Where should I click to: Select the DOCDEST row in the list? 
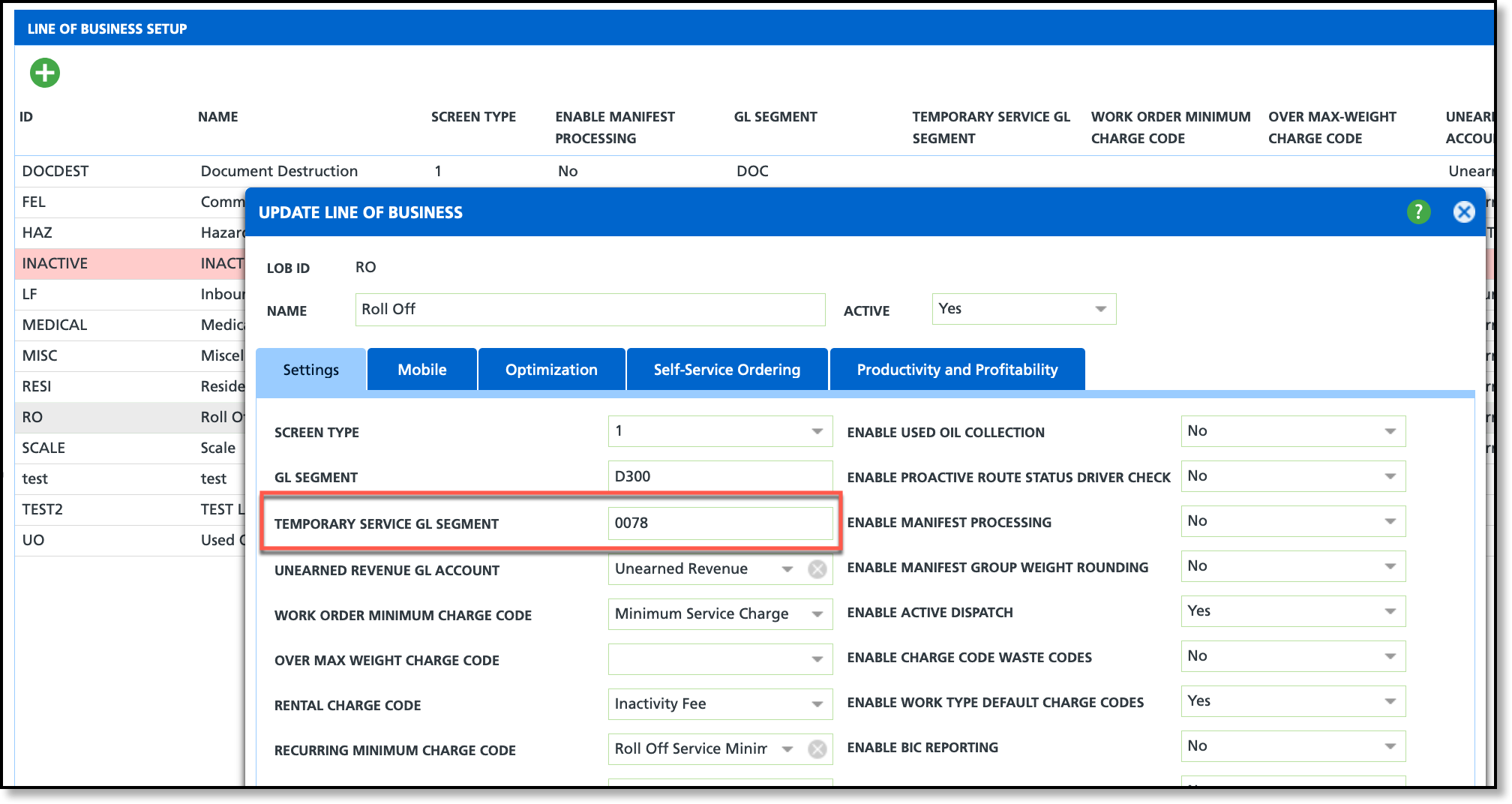[x=754, y=171]
